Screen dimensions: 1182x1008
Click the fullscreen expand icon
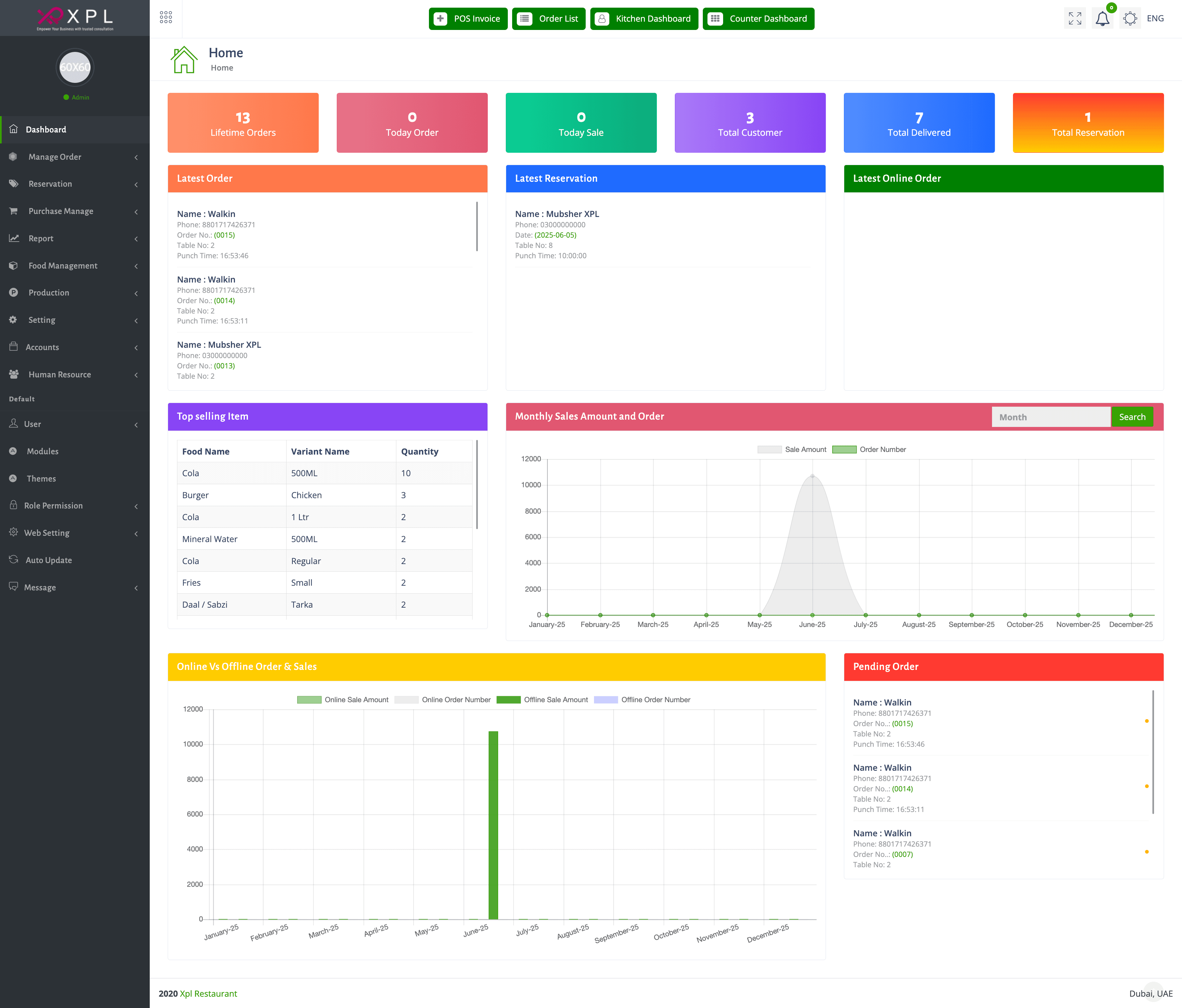(x=1075, y=19)
